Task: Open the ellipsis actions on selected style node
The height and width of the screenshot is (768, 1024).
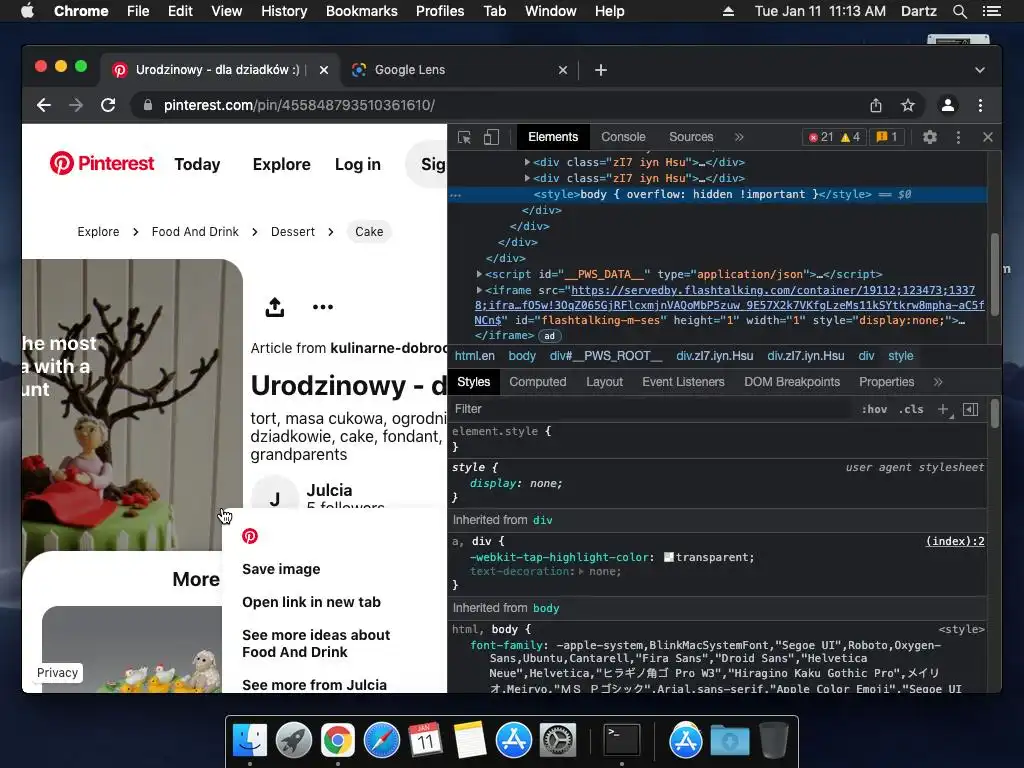Action: point(455,195)
